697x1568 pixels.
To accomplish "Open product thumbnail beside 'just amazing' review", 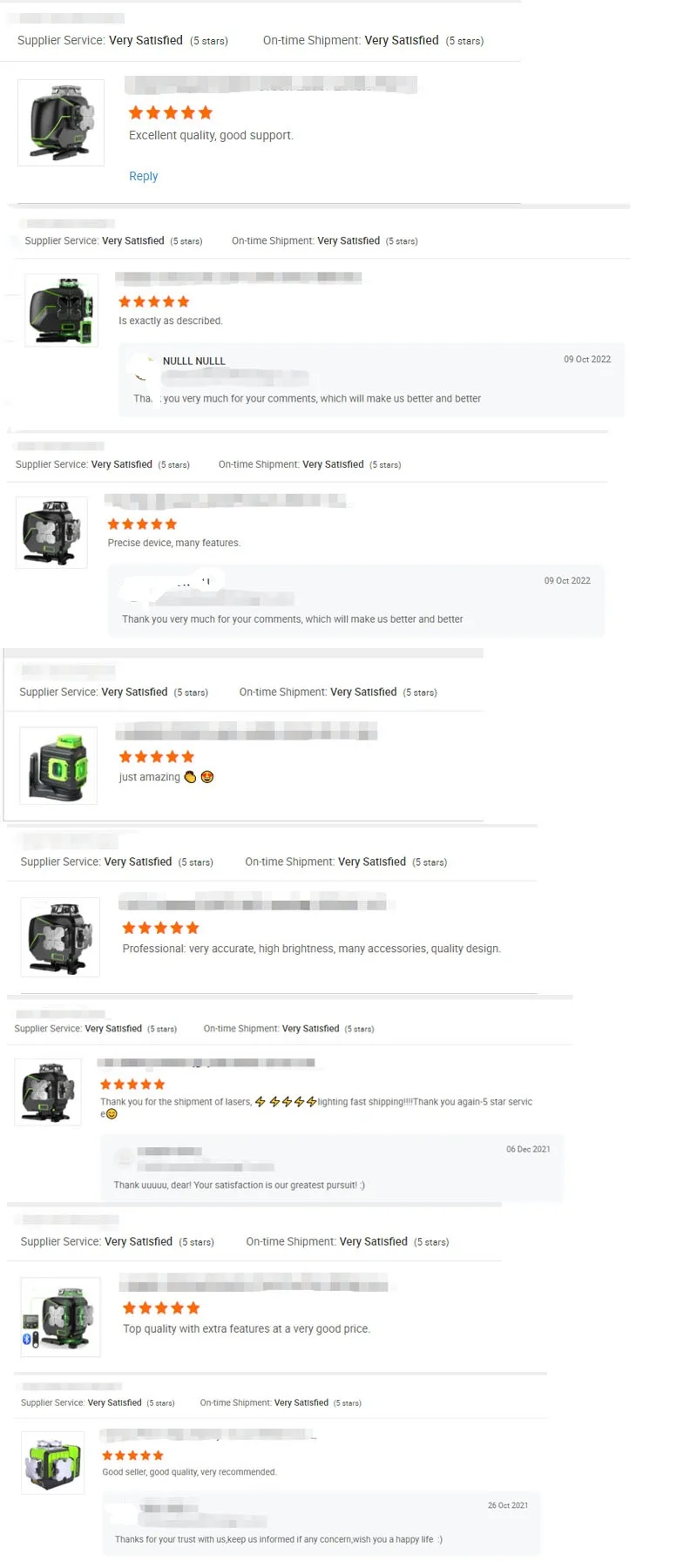I will coord(58,765).
